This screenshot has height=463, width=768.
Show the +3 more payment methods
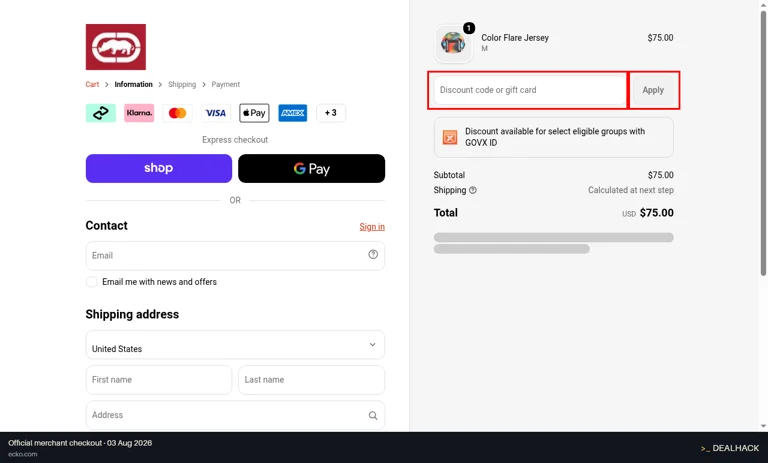click(331, 113)
